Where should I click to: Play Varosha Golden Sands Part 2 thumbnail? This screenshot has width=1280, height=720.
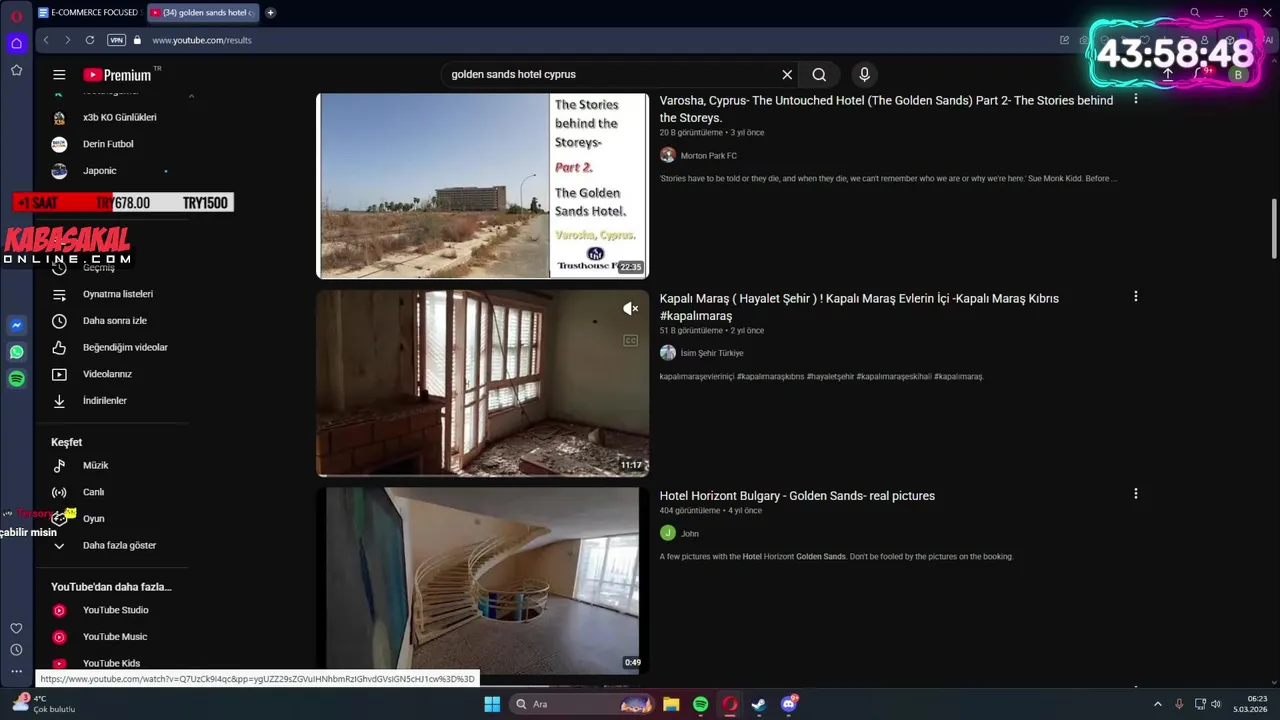(482, 186)
